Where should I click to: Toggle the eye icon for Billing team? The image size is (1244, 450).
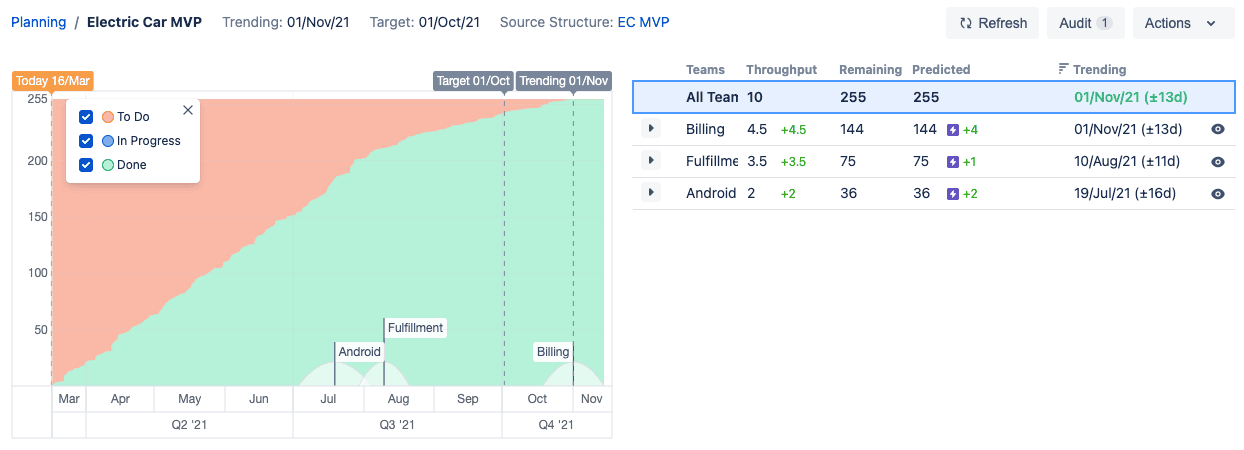pyautogui.click(x=1217, y=130)
